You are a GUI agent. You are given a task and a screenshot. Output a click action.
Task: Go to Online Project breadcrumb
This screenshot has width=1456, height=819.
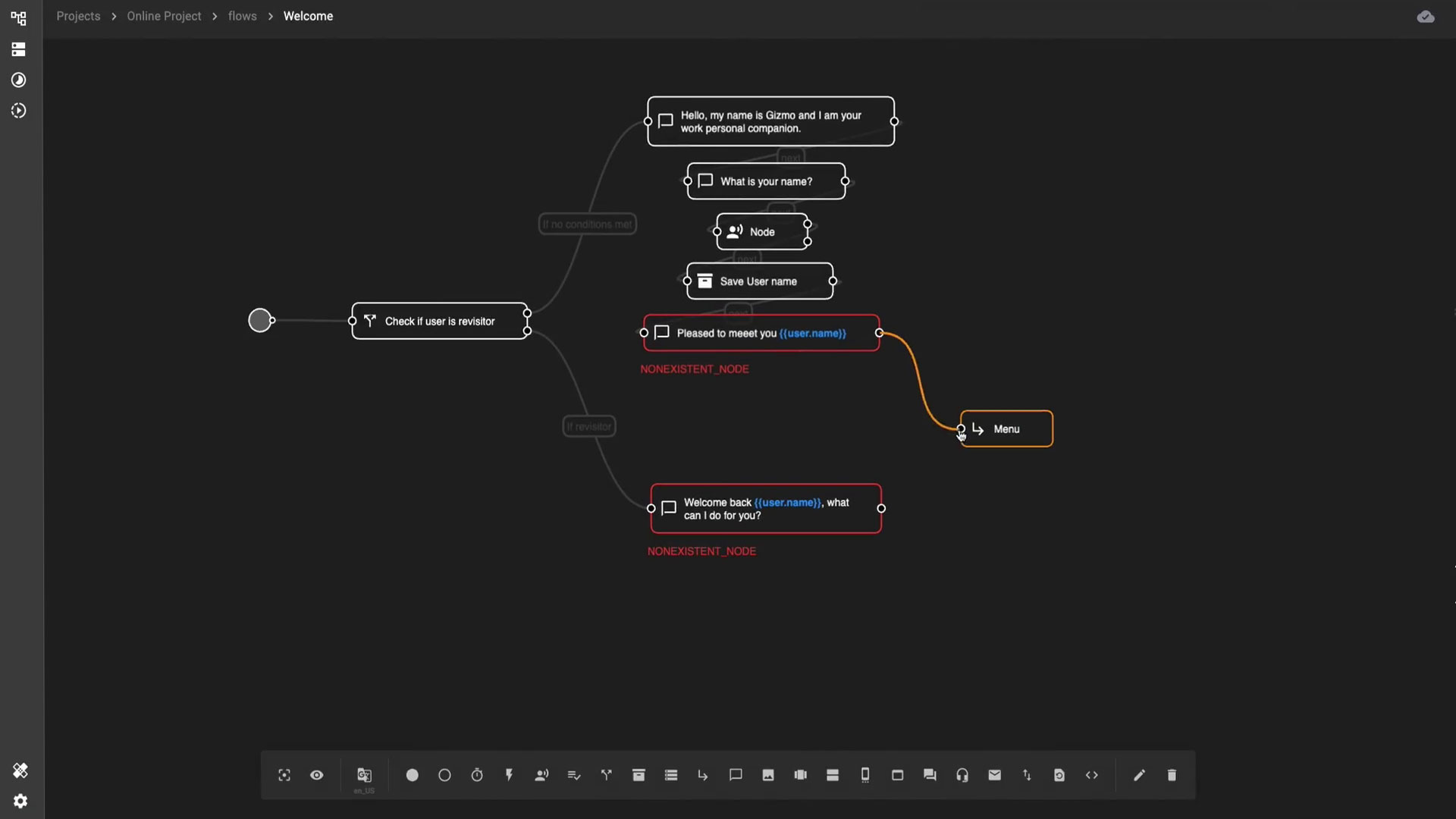click(164, 16)
